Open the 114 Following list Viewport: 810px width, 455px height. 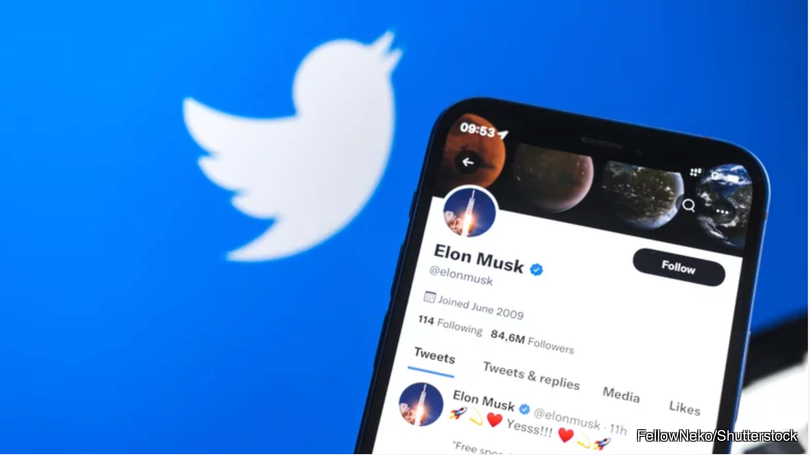(449, 325)
